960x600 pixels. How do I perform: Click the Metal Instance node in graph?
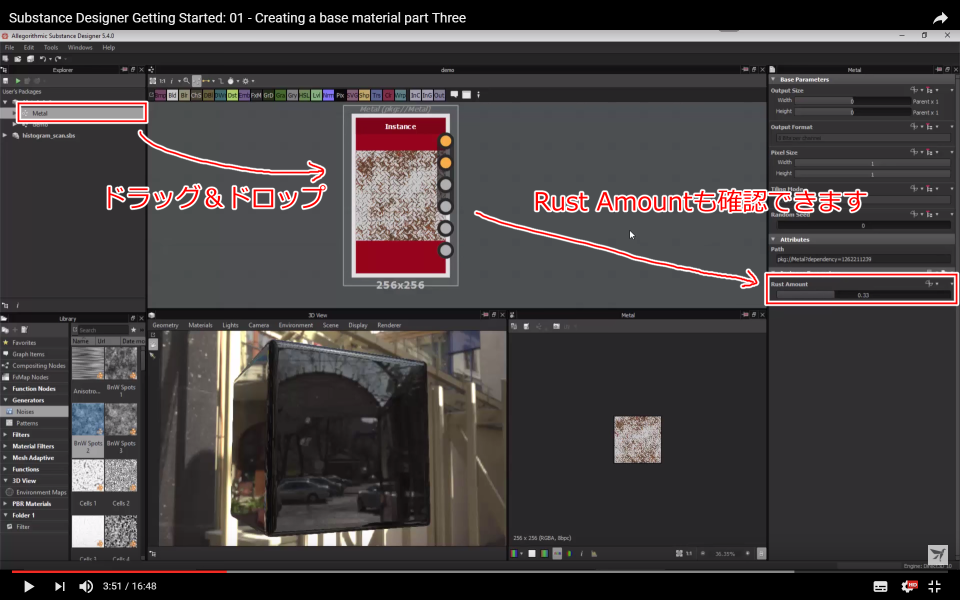tap(400, 195)
